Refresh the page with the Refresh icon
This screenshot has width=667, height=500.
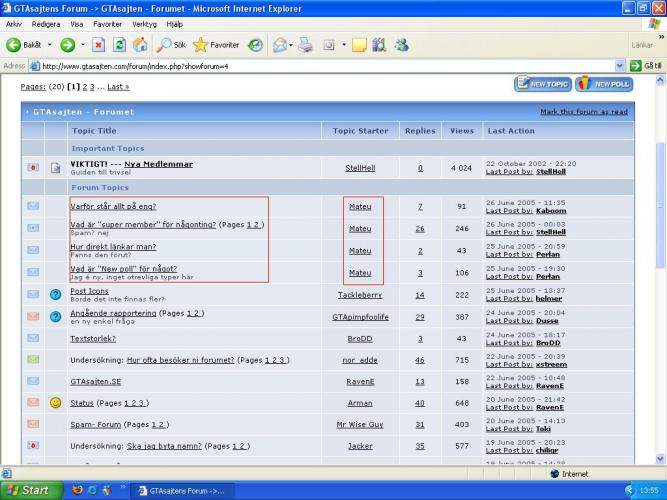(x=119, y=45)
